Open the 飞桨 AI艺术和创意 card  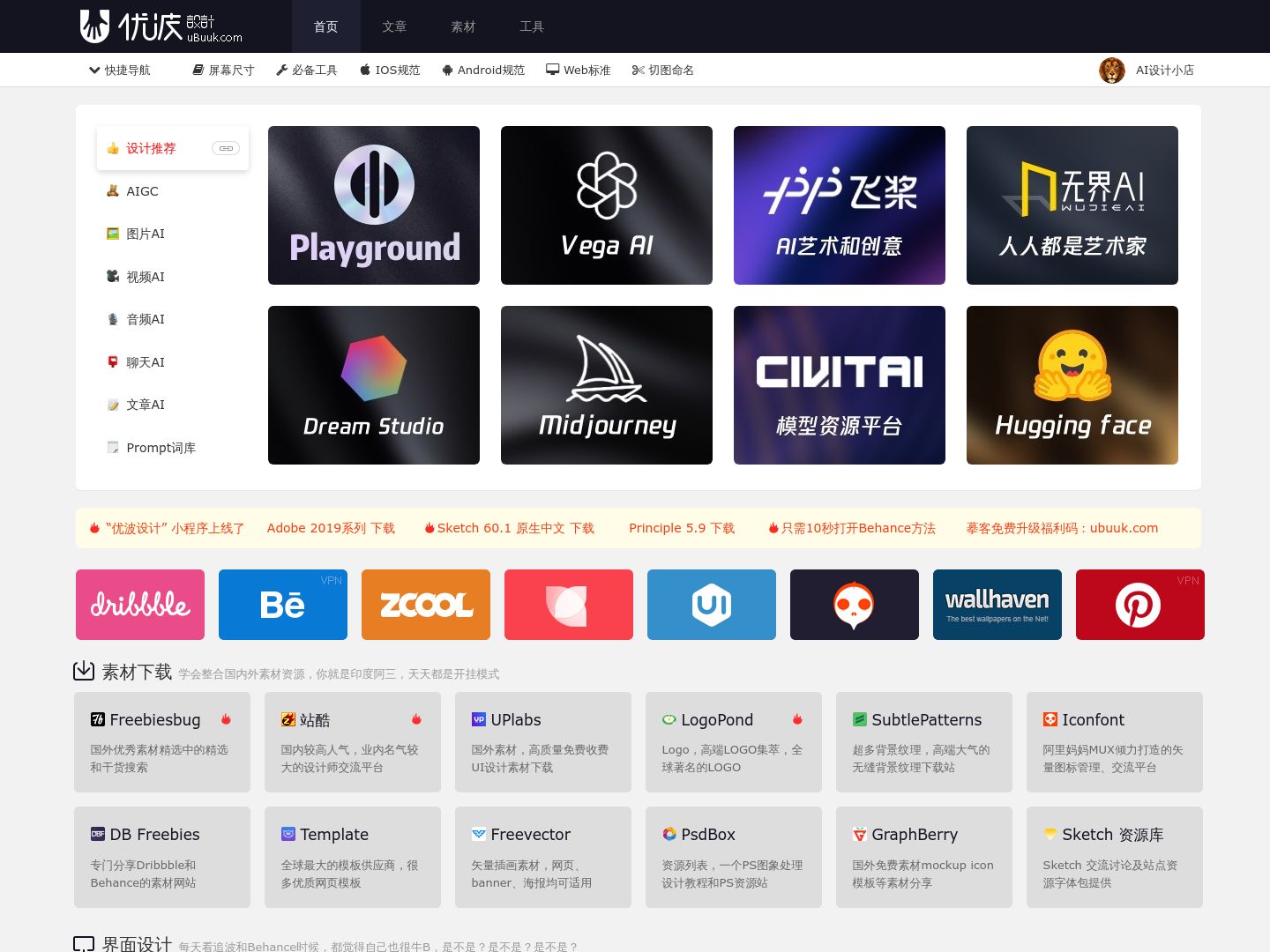click(840, 205)
